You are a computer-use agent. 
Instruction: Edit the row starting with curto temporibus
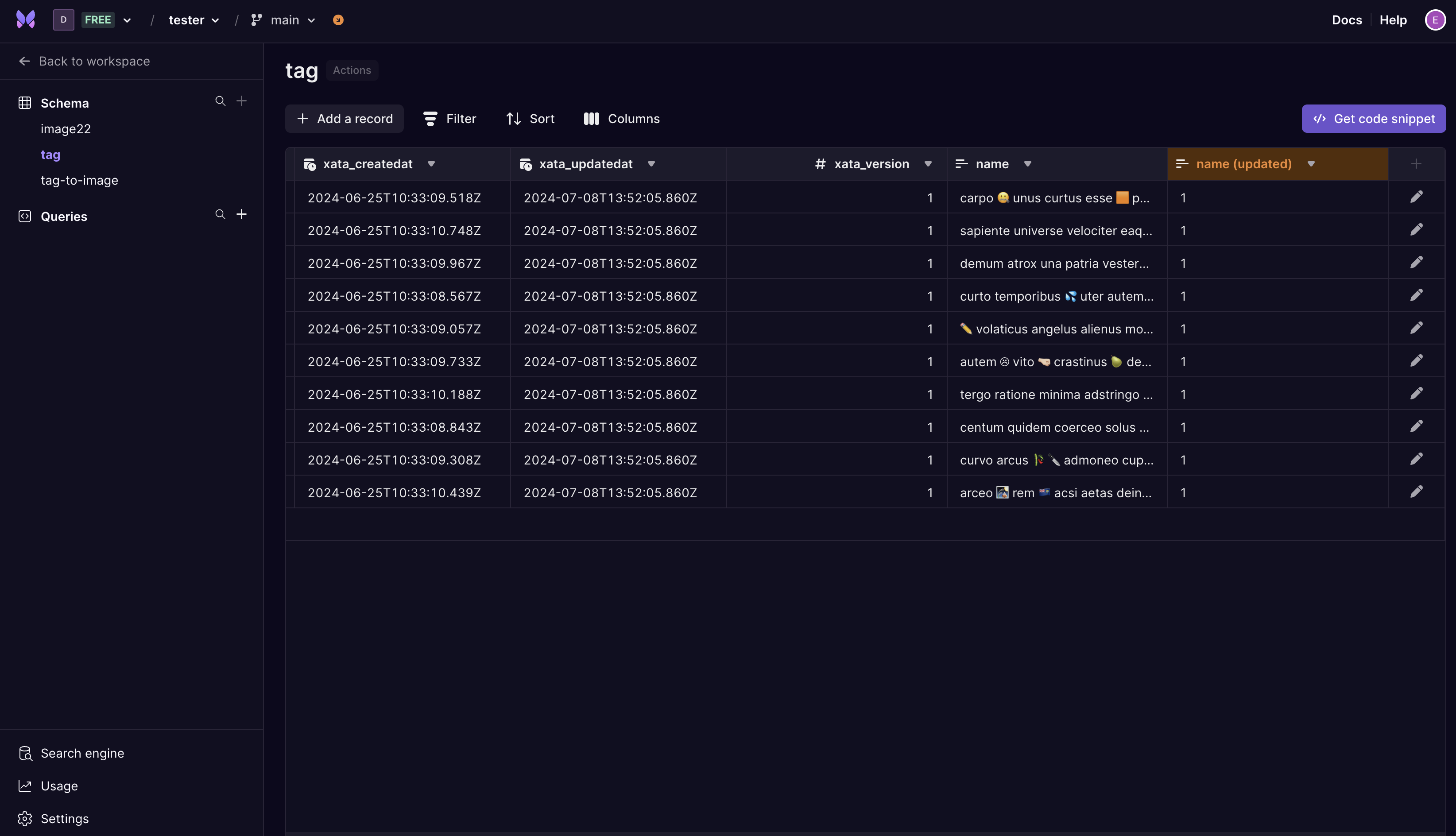[1417, 295]
